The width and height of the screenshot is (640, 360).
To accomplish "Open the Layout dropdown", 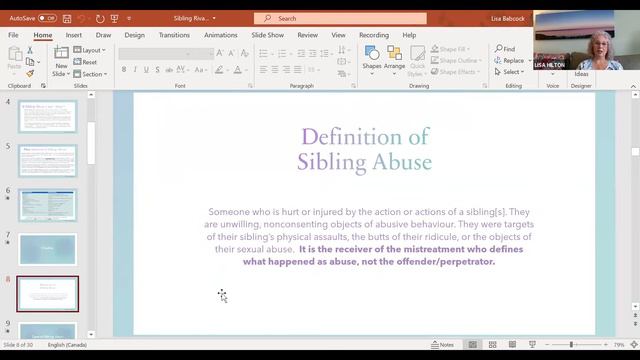I will (90, 50).
